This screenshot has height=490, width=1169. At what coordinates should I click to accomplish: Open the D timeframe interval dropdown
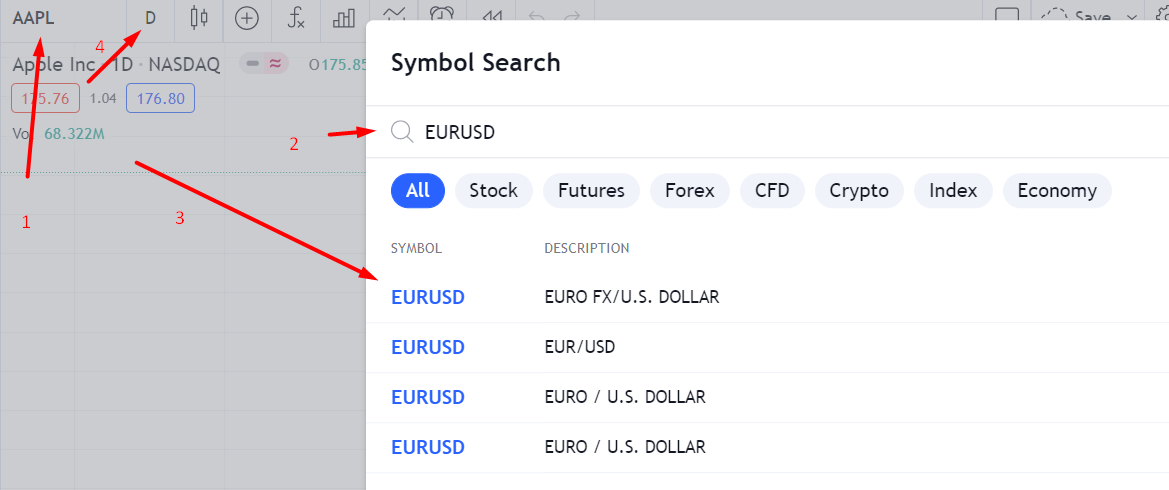[x=151, y=17]
